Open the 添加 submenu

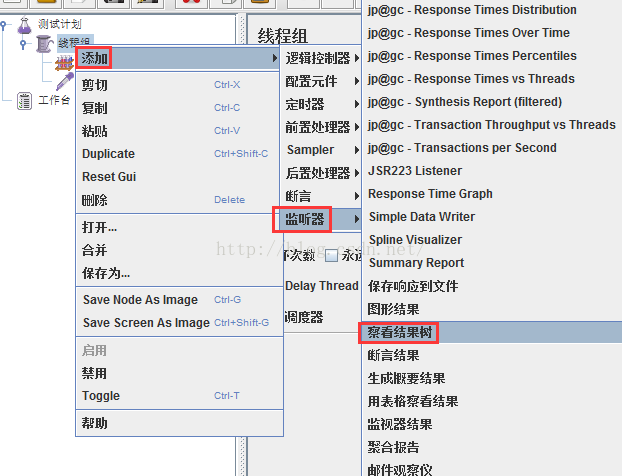click(x=178, y=58)
